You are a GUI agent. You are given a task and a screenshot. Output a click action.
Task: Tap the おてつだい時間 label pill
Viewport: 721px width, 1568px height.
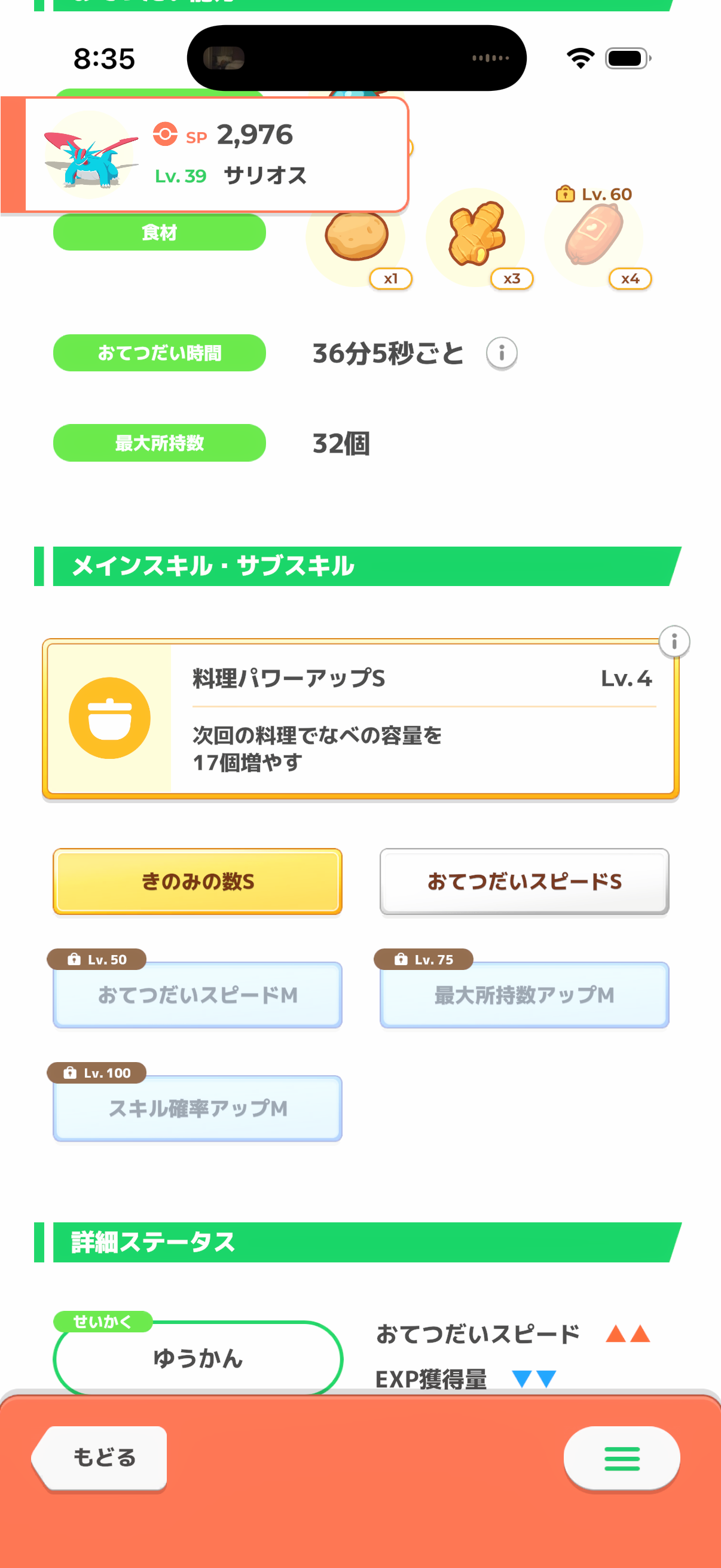160,353
